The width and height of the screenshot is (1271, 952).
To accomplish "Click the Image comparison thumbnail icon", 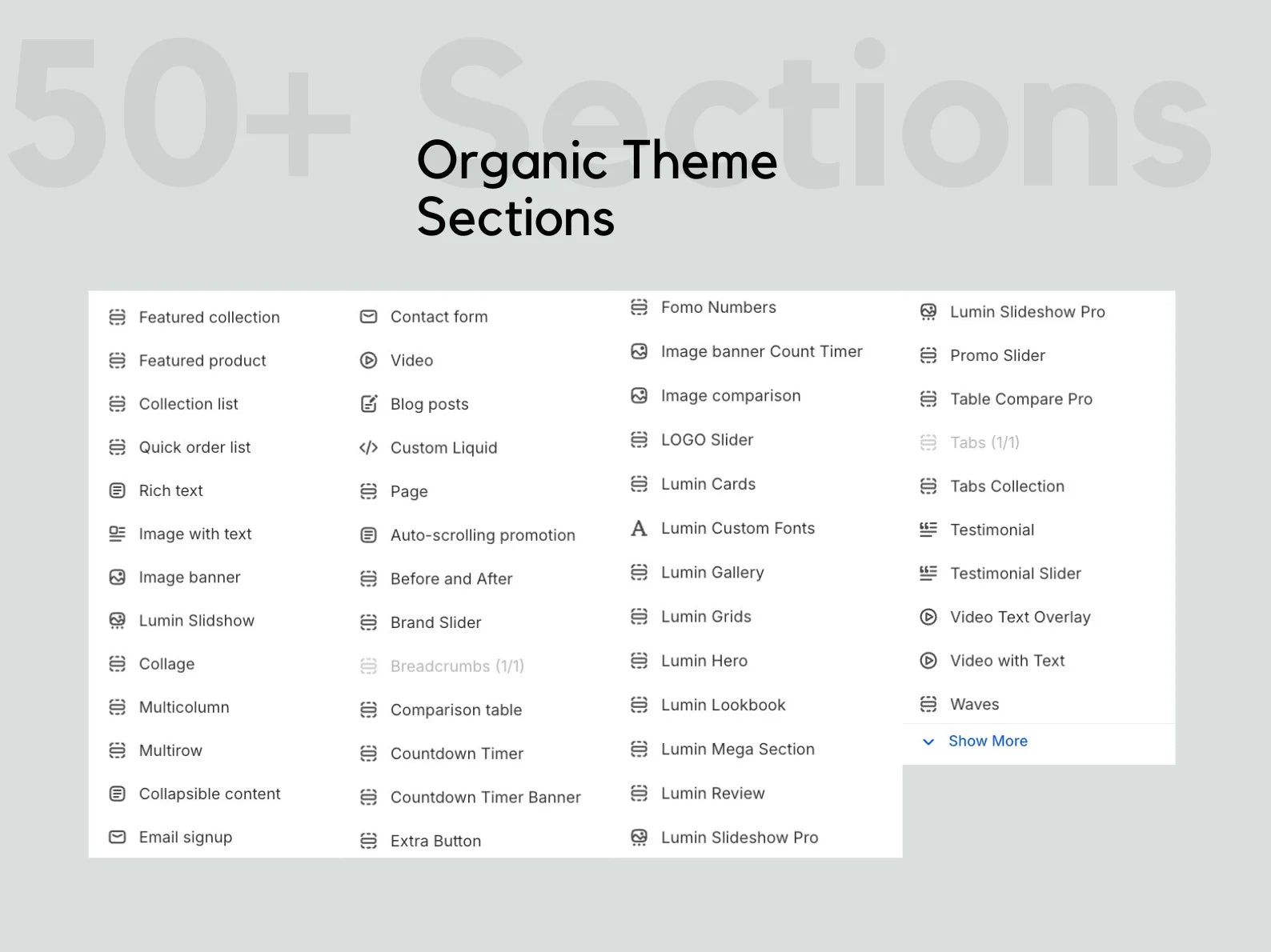I will 639,395.
